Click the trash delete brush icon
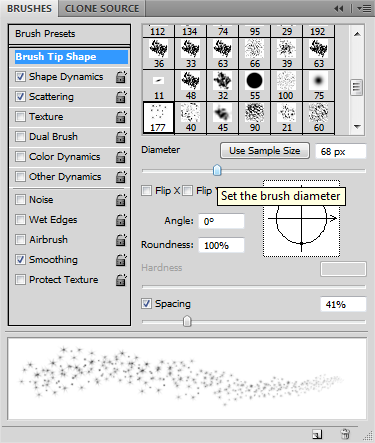The height and width of the screenshot is (443, 375). click(x=345, y=434)
